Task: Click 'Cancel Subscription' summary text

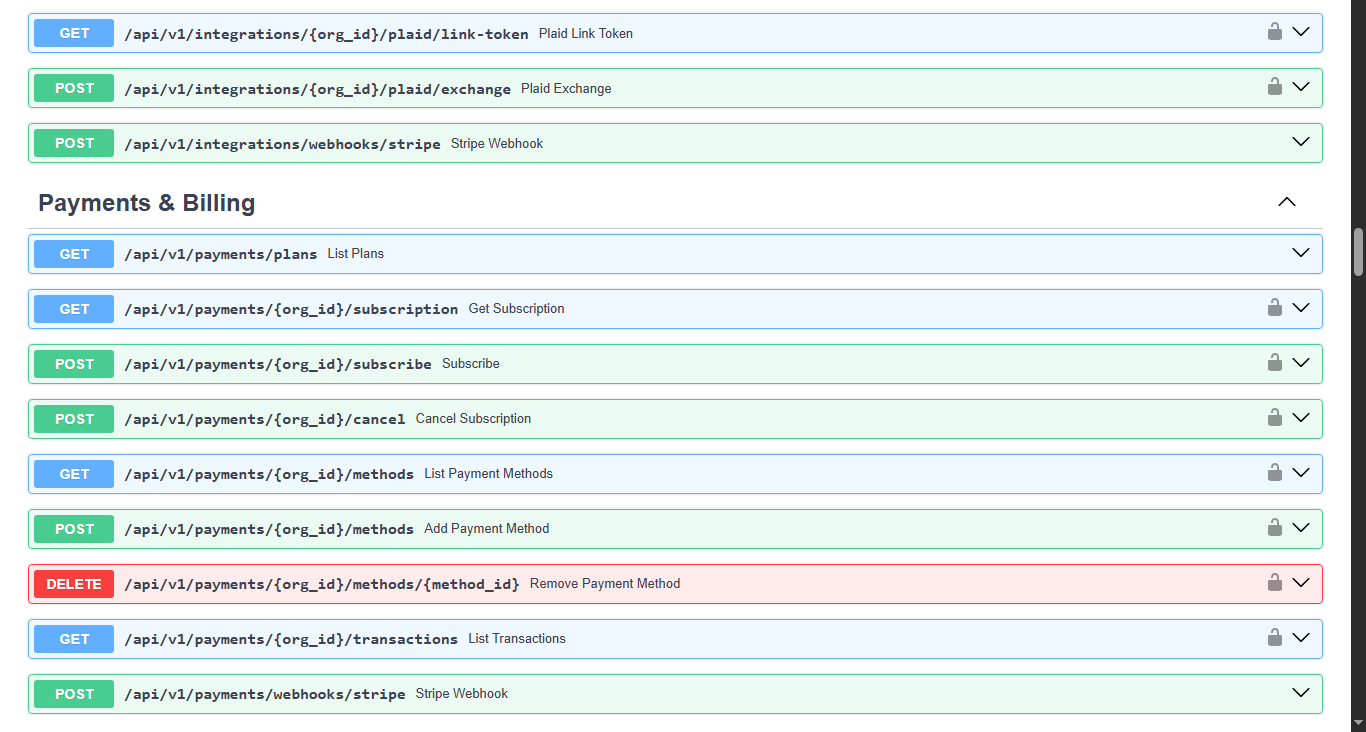Action: point(473,418)
